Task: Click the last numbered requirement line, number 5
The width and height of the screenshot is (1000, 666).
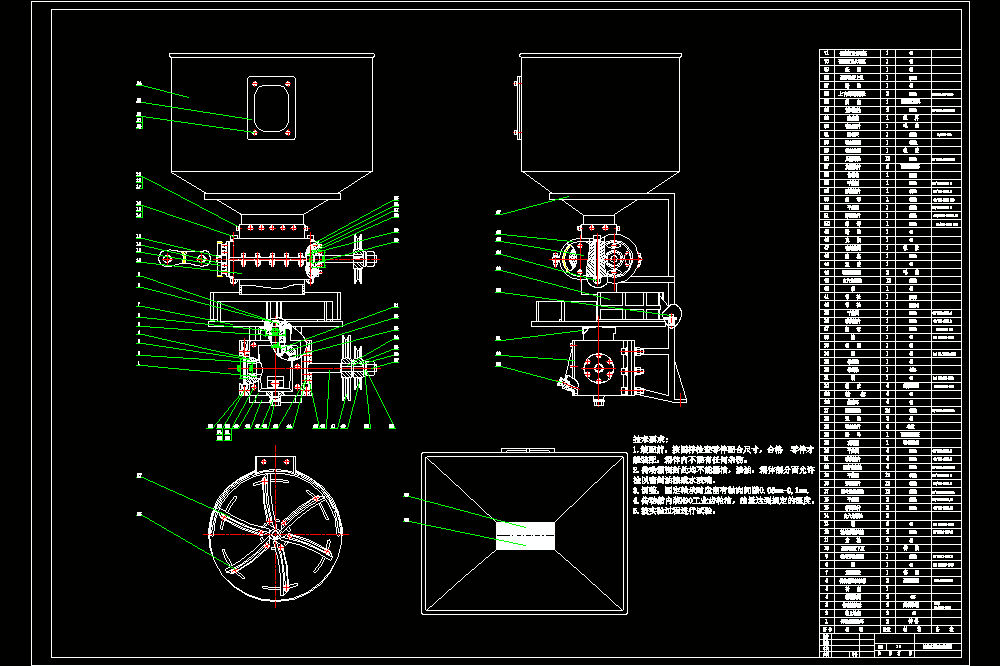Action: pos(674,511)
